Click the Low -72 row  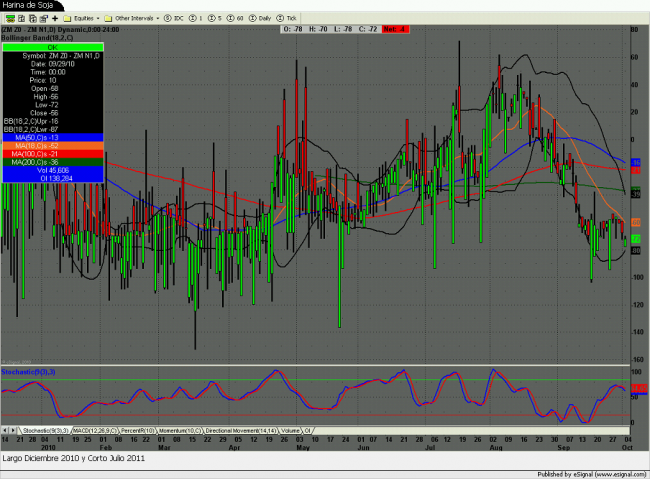[53, 105]
